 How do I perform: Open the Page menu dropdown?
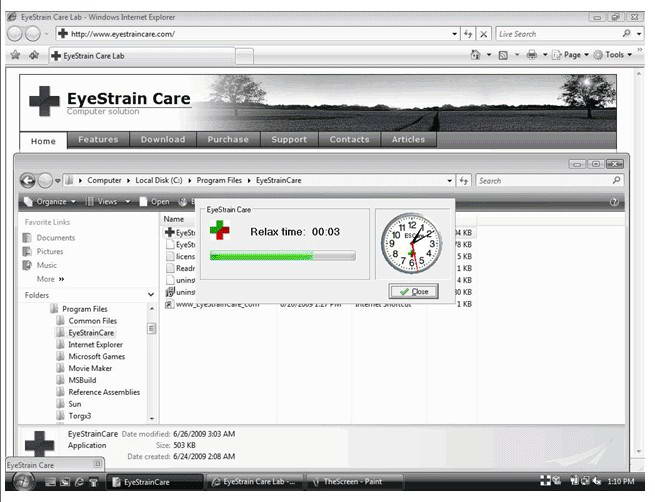click(x=571, y=55)
